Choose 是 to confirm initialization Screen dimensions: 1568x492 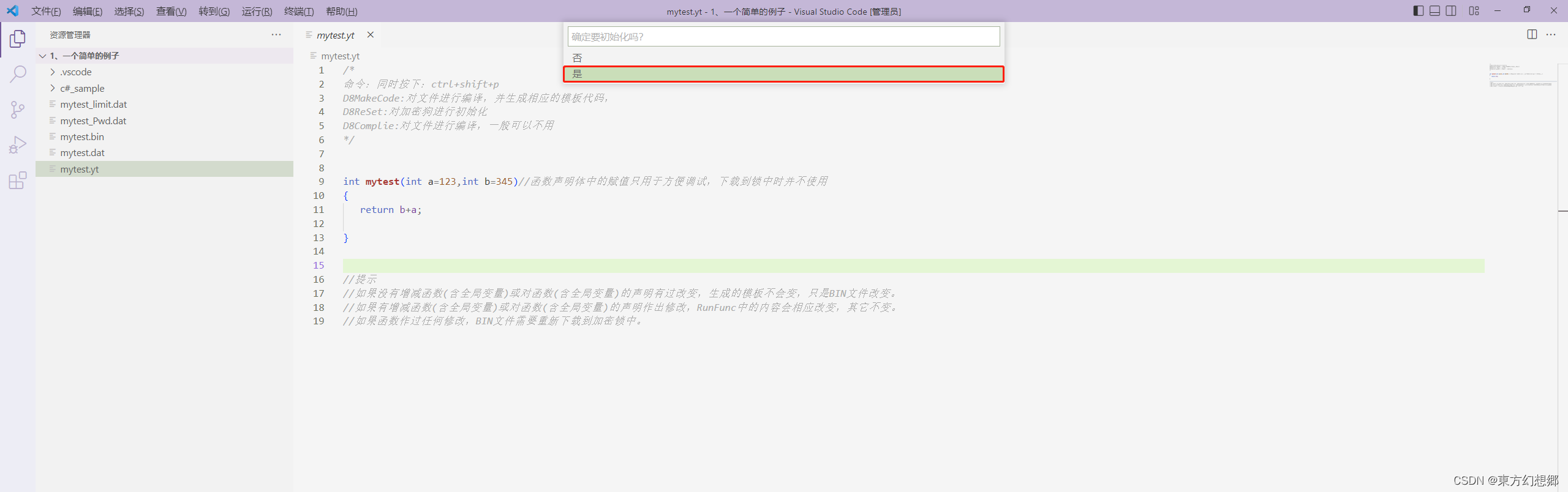click(x=783, y=74)
